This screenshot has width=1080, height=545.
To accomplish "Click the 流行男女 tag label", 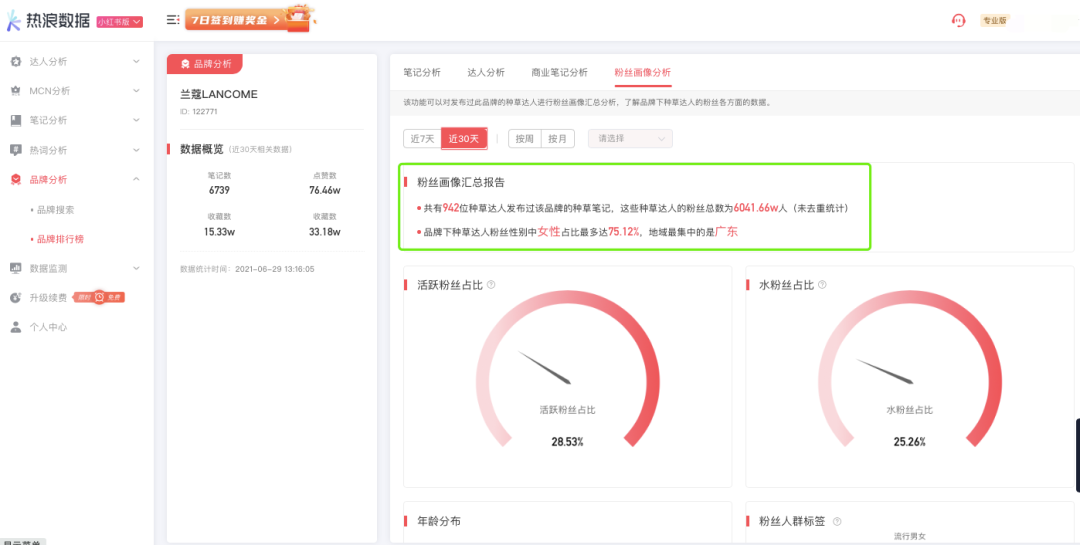I will coord(910,536).
